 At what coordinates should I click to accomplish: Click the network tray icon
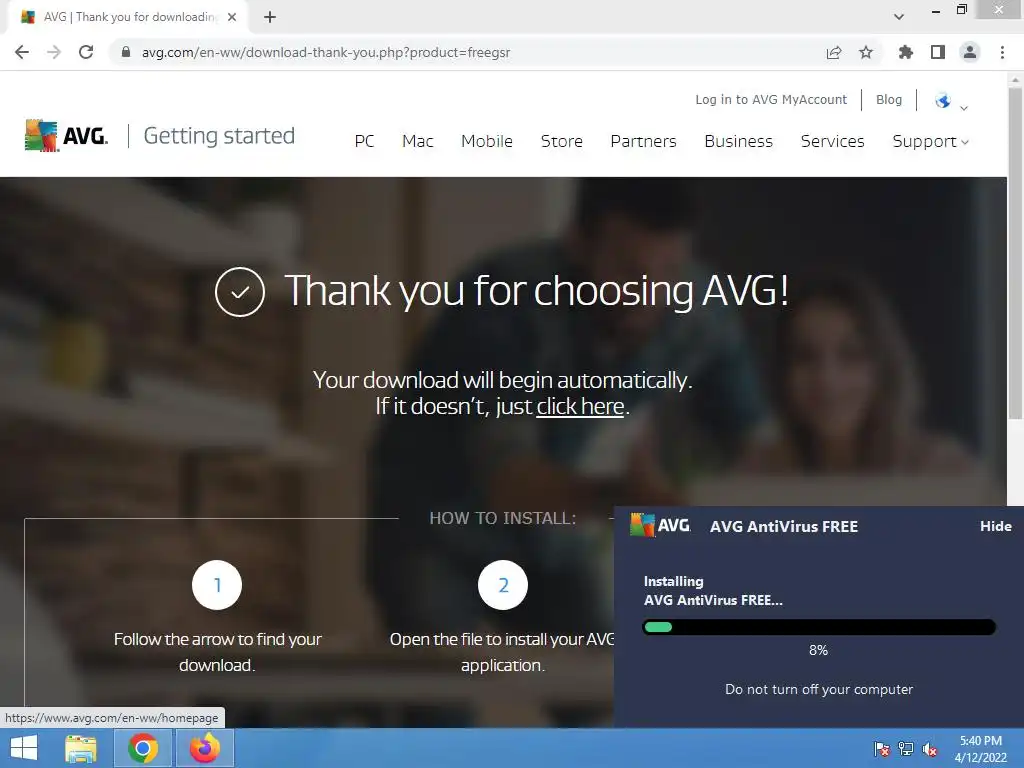(906, 749)
